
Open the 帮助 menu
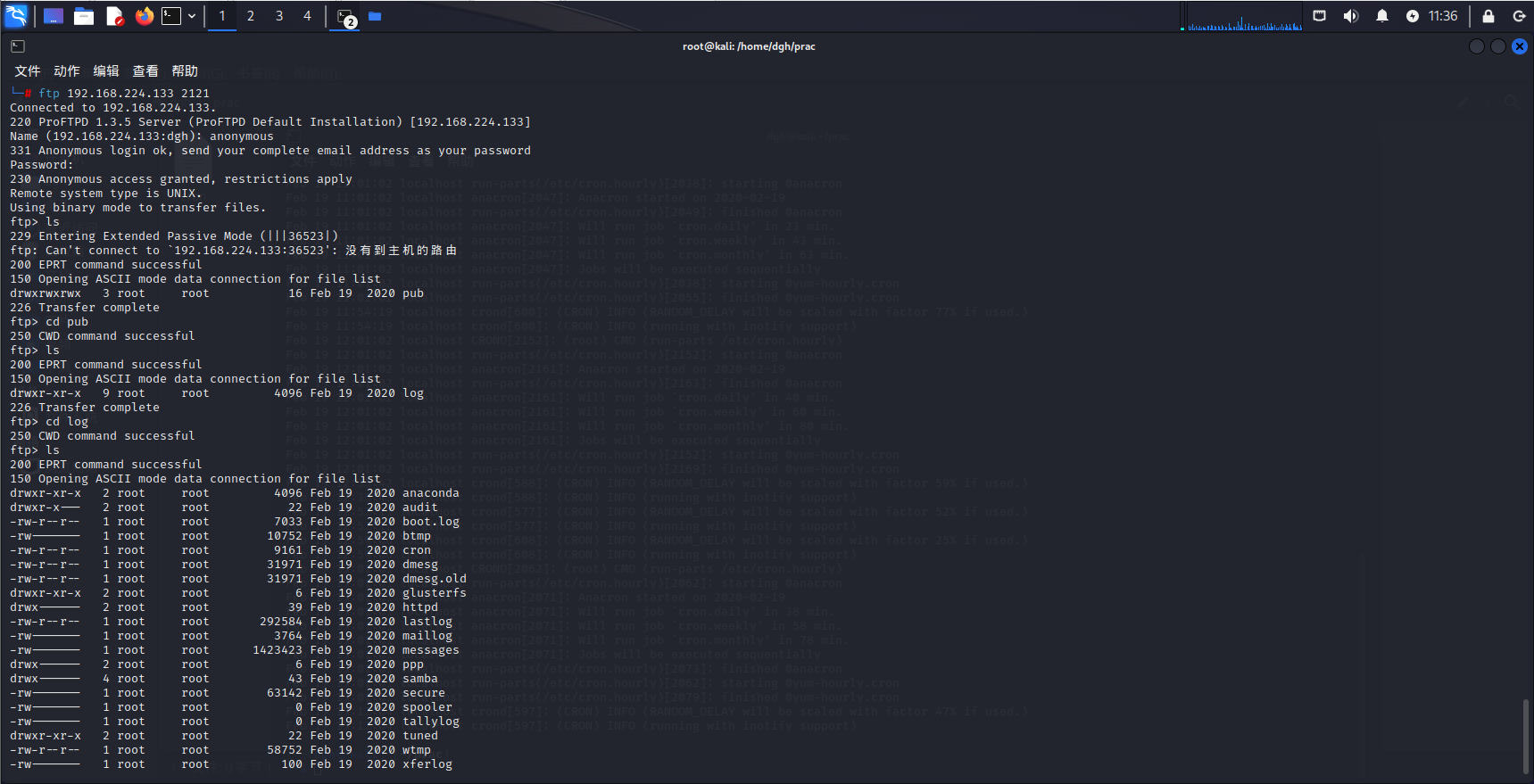click(185, 71)
